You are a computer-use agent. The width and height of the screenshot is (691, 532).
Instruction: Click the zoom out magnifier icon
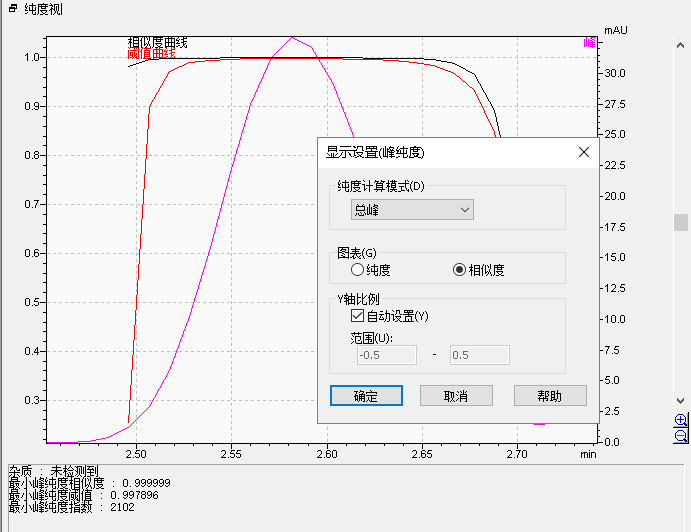(681, 436)
